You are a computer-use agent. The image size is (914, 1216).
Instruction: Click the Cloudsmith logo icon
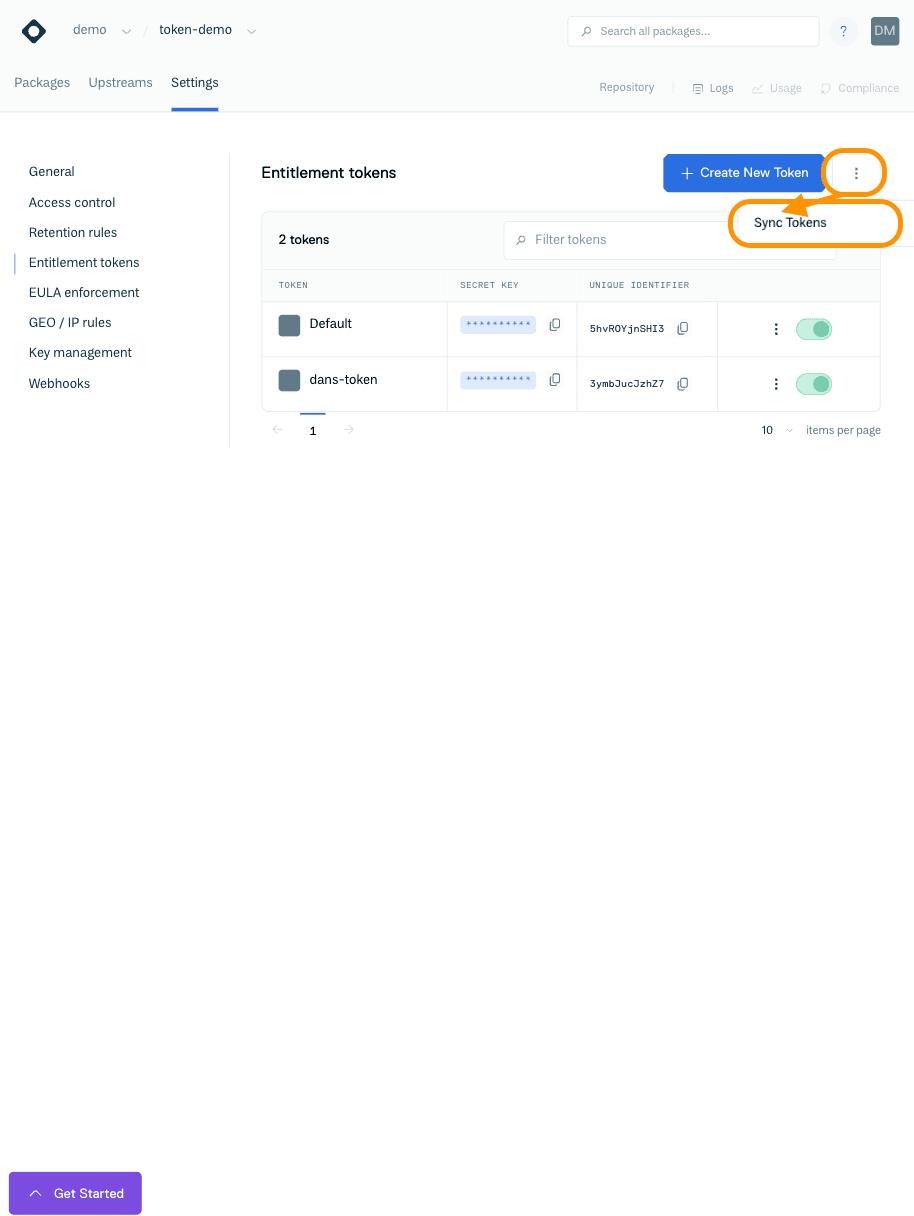pos(33,31)
